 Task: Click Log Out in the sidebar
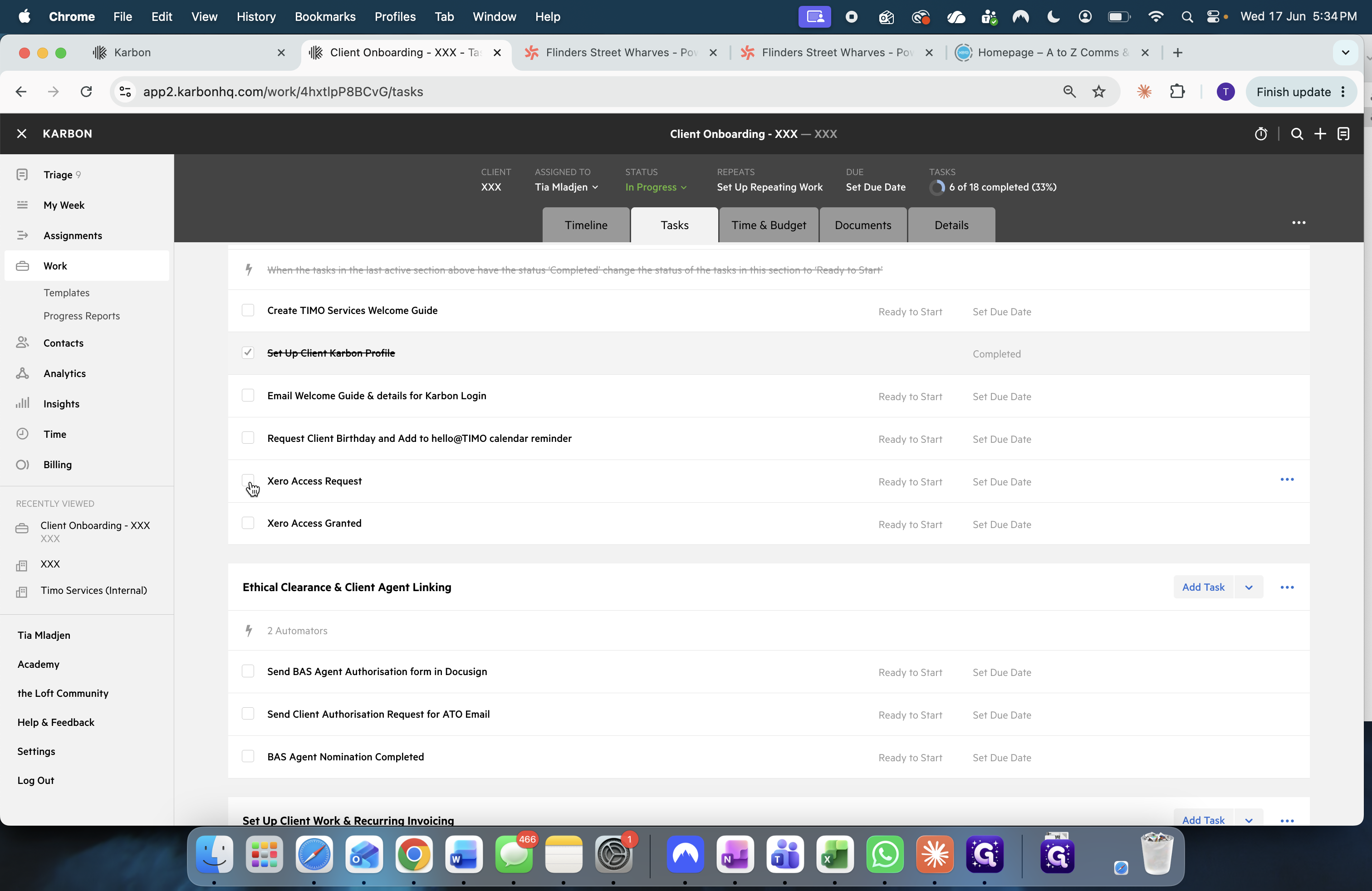36,780
